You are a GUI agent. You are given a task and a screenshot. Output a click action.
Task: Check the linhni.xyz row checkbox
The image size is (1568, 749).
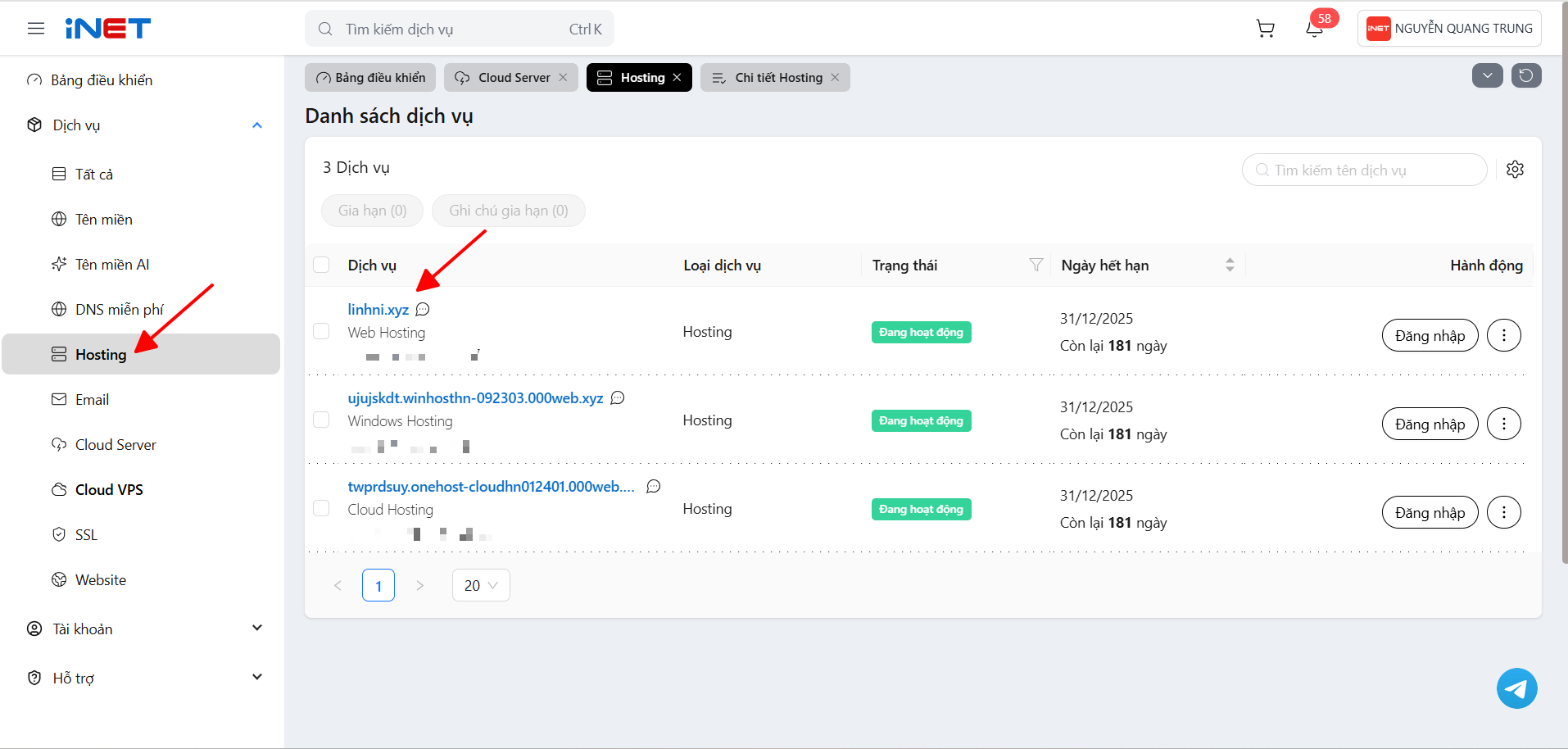tap(321, 331)
